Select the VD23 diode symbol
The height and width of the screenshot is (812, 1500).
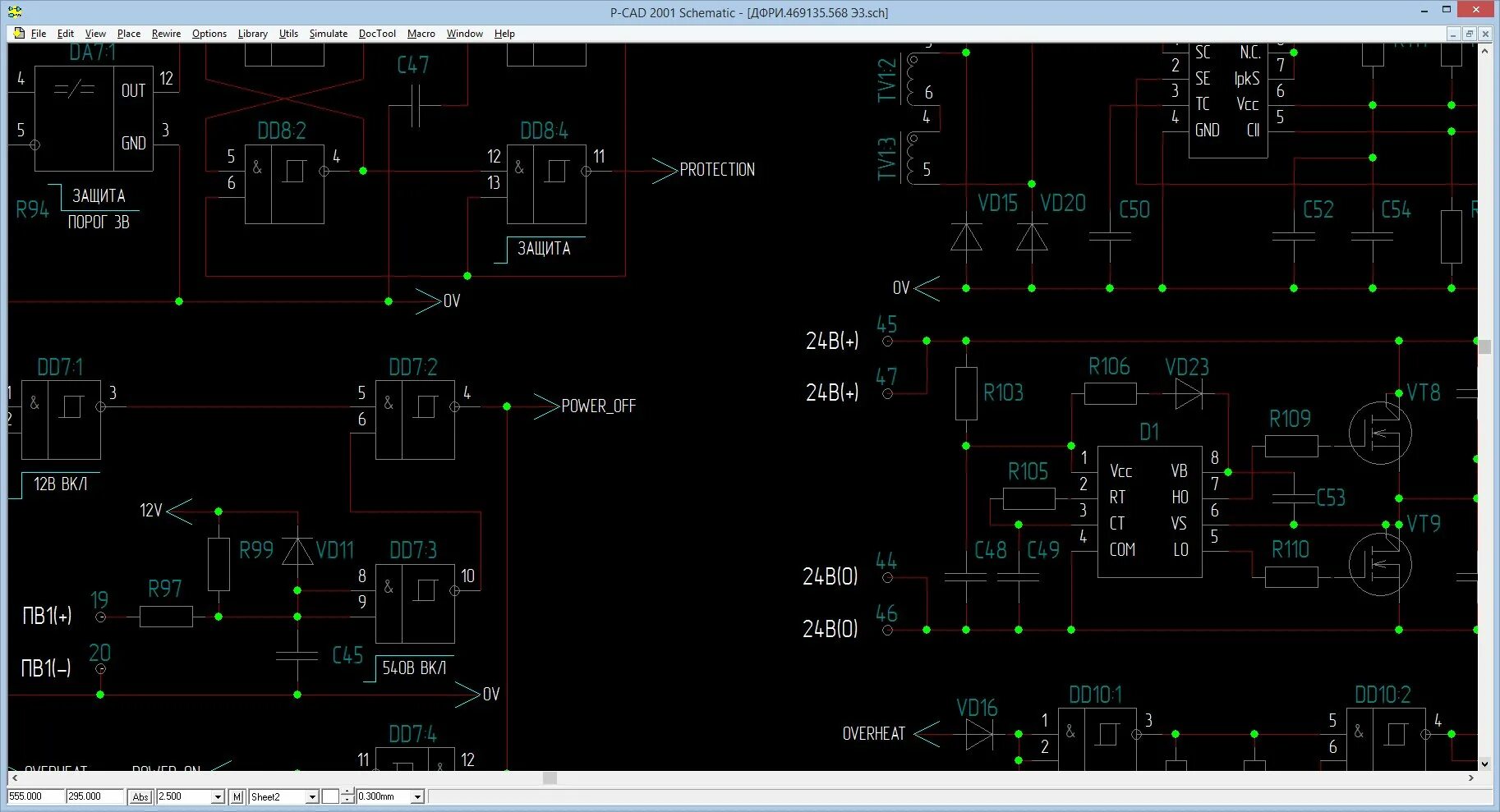(1188, 393)
